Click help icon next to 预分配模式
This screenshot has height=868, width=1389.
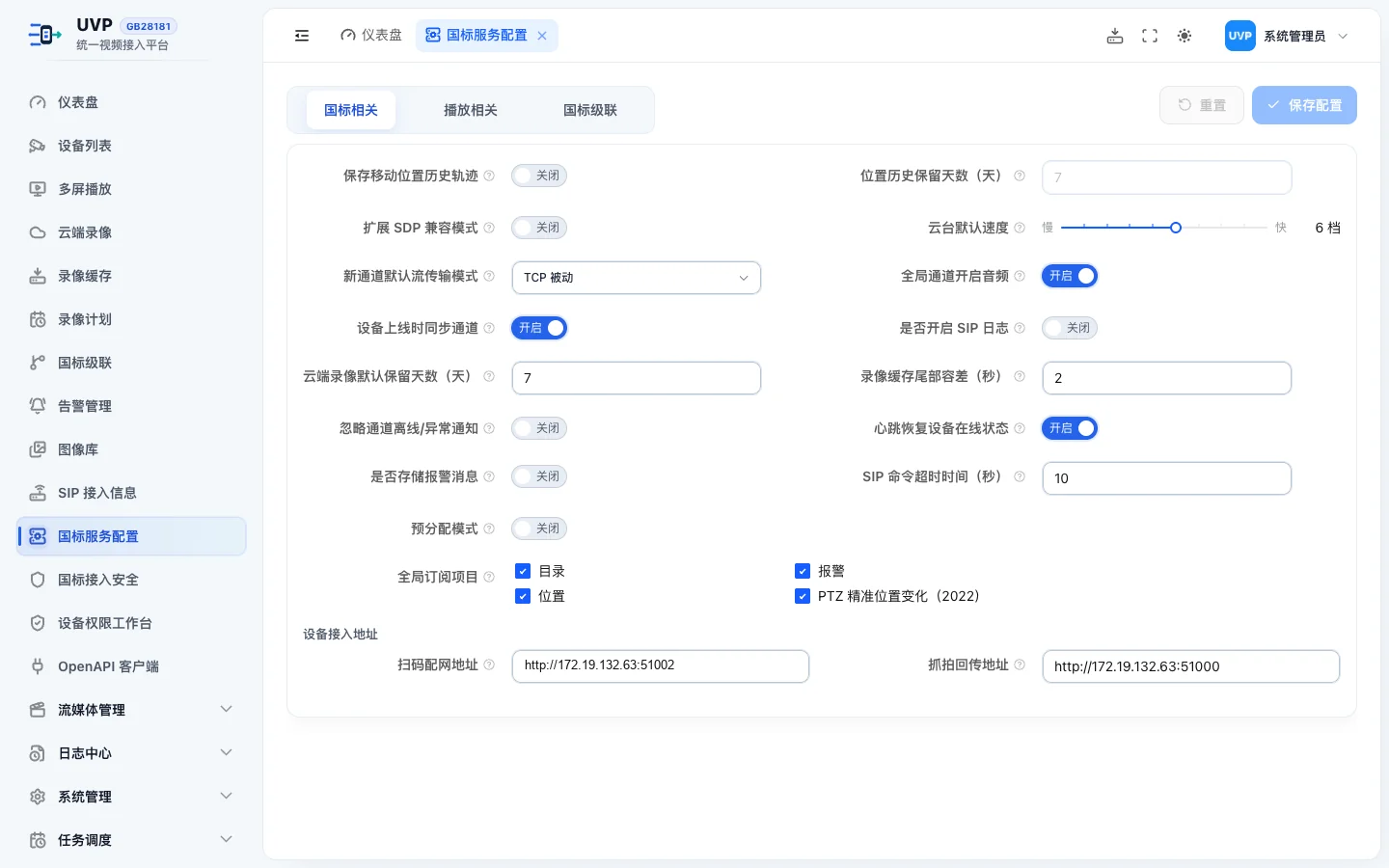(x=489, y=529)
